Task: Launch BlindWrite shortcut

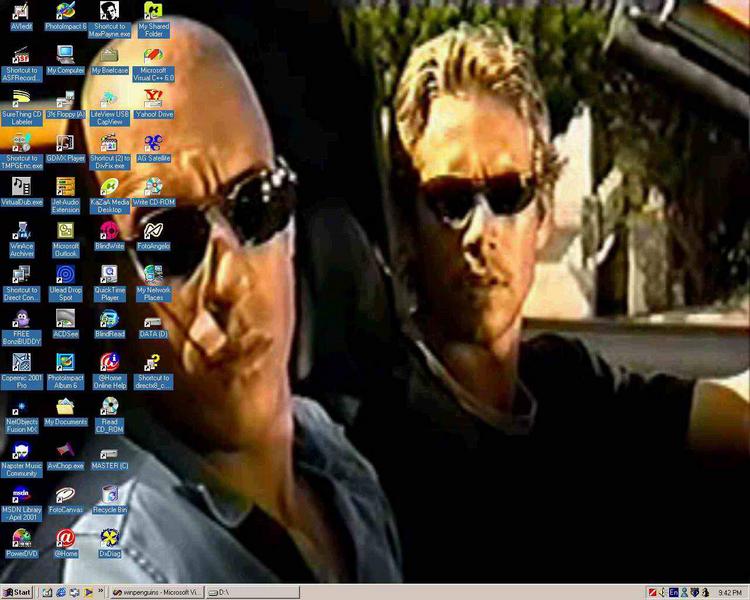Action: [110, 236]
